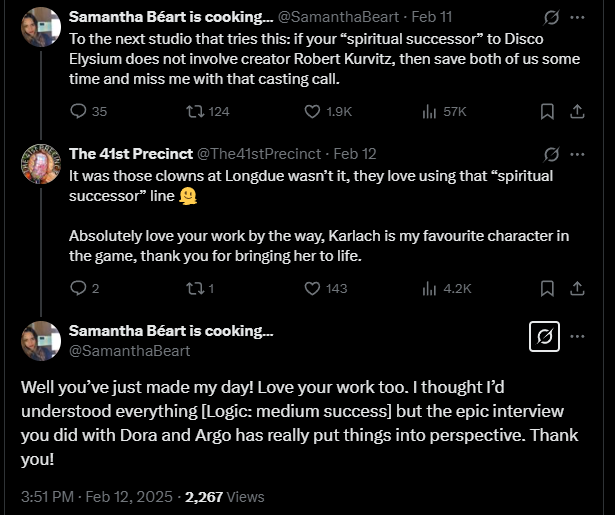615x515 pixels.
Task: Open The 41st Precinct's avatar picture
Action: tap(41, 164)
